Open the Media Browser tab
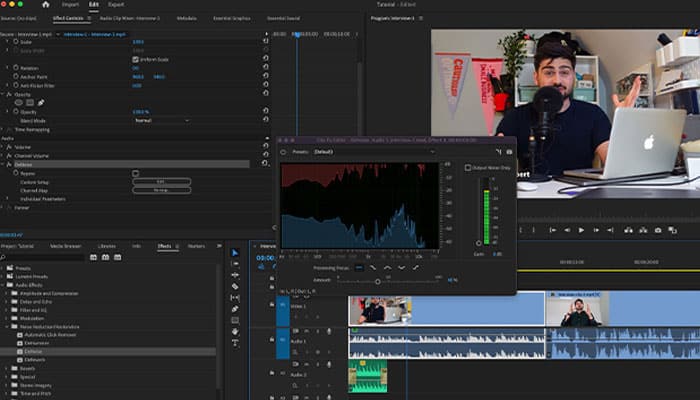Viewport: 700px width, 400px height. [x=65, y=246]
